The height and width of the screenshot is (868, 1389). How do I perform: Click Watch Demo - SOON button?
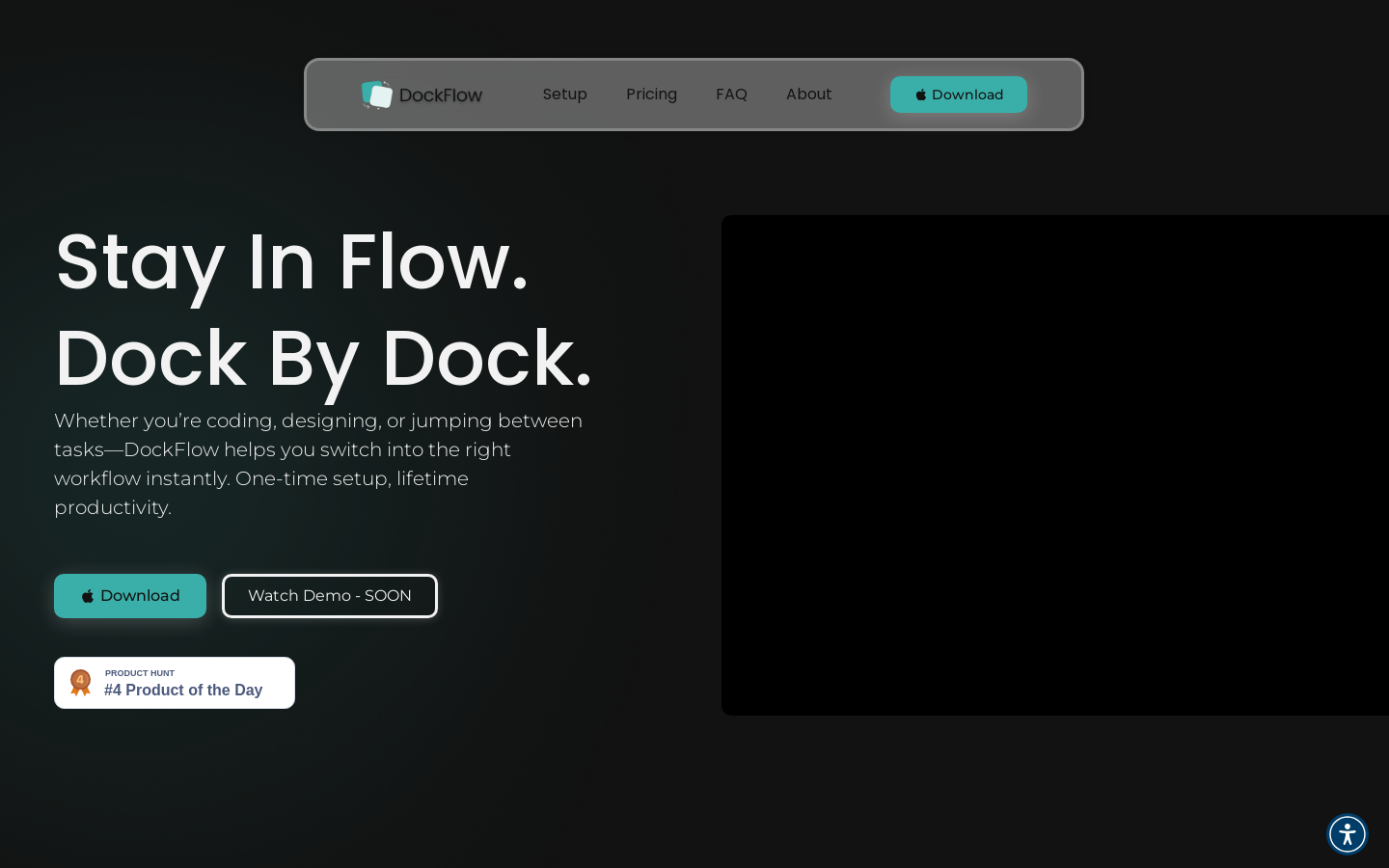click(330, 596)
